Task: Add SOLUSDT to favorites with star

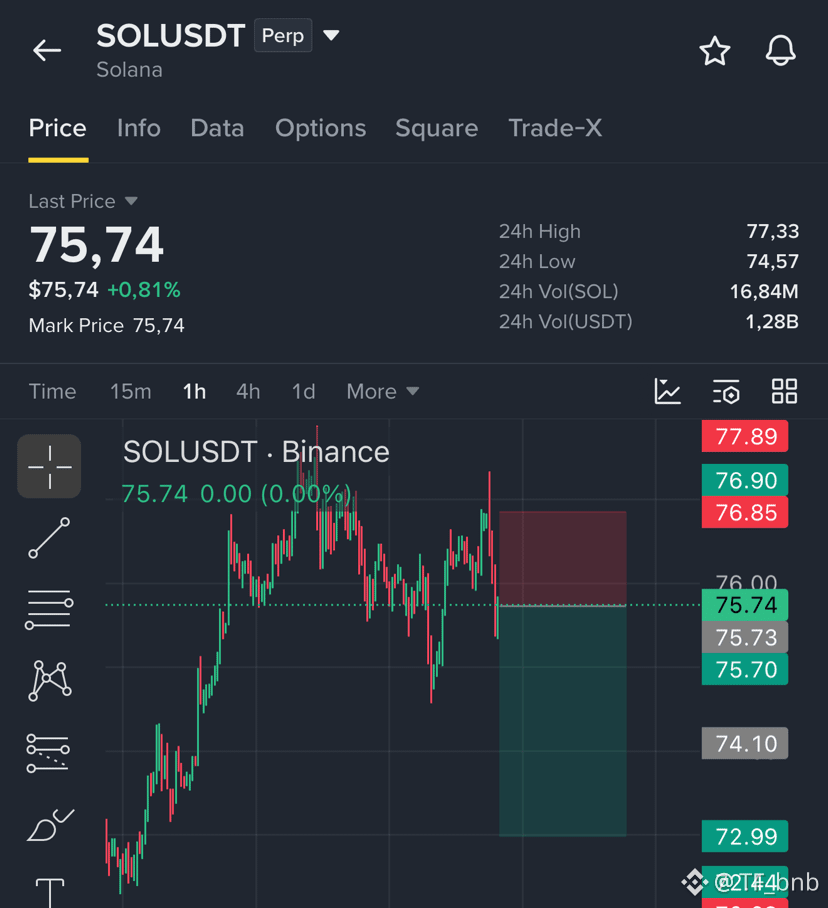Action: pos(715,50)
